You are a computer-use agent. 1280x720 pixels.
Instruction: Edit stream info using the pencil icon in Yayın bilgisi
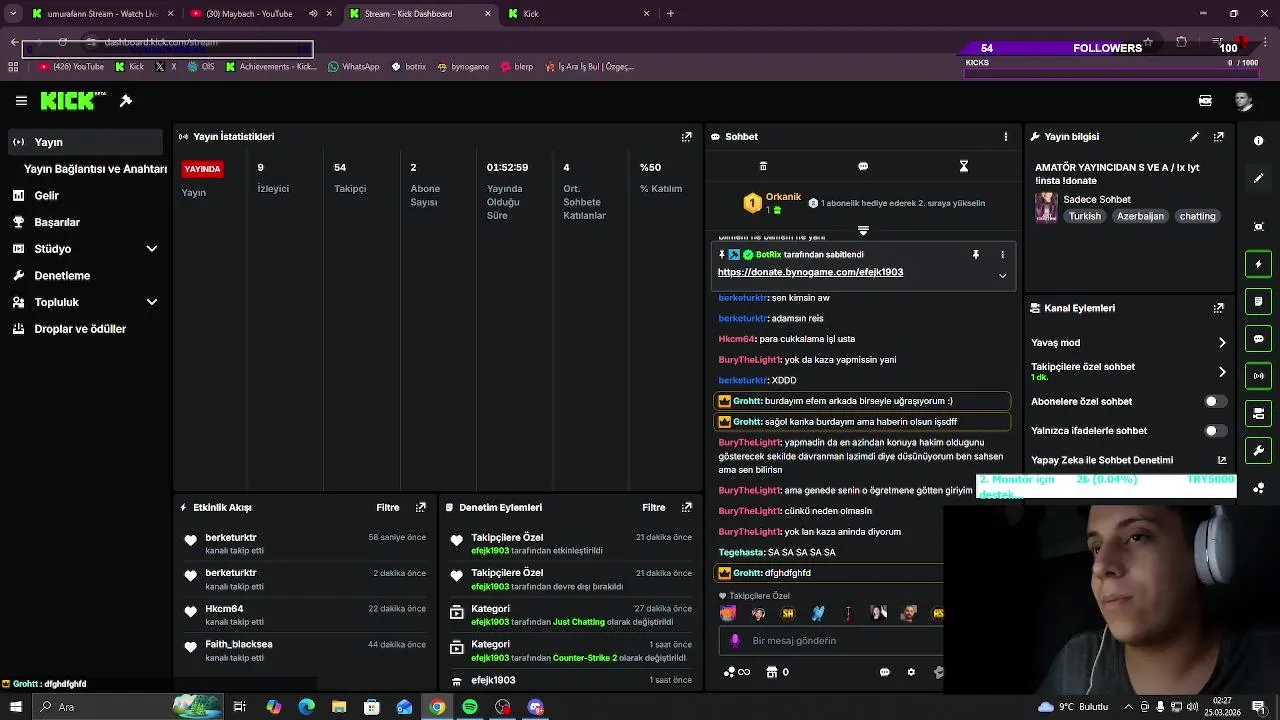click(x=1194, y=137)
